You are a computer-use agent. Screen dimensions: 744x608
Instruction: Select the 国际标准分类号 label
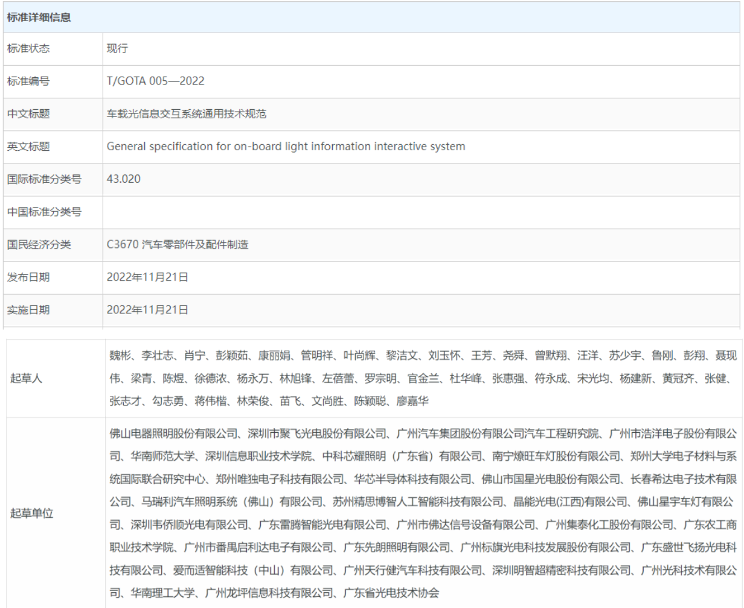click(44, 179)
